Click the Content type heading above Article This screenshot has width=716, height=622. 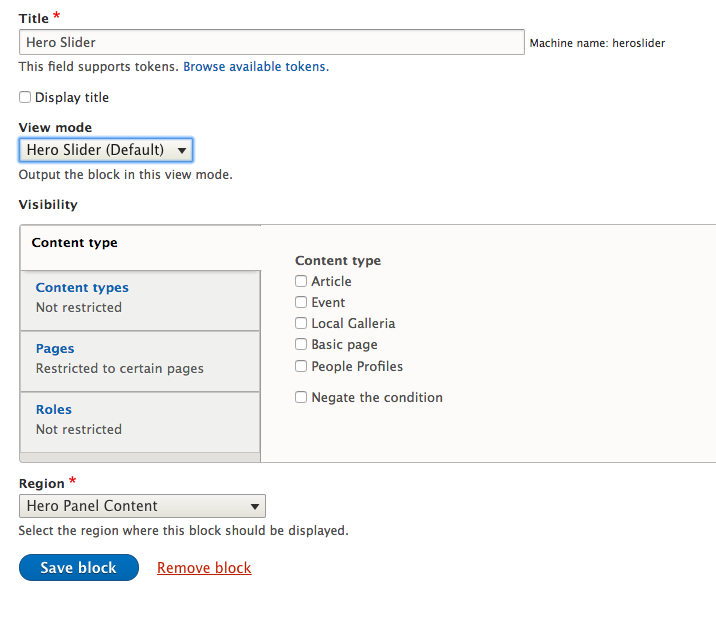coord(337,261)
